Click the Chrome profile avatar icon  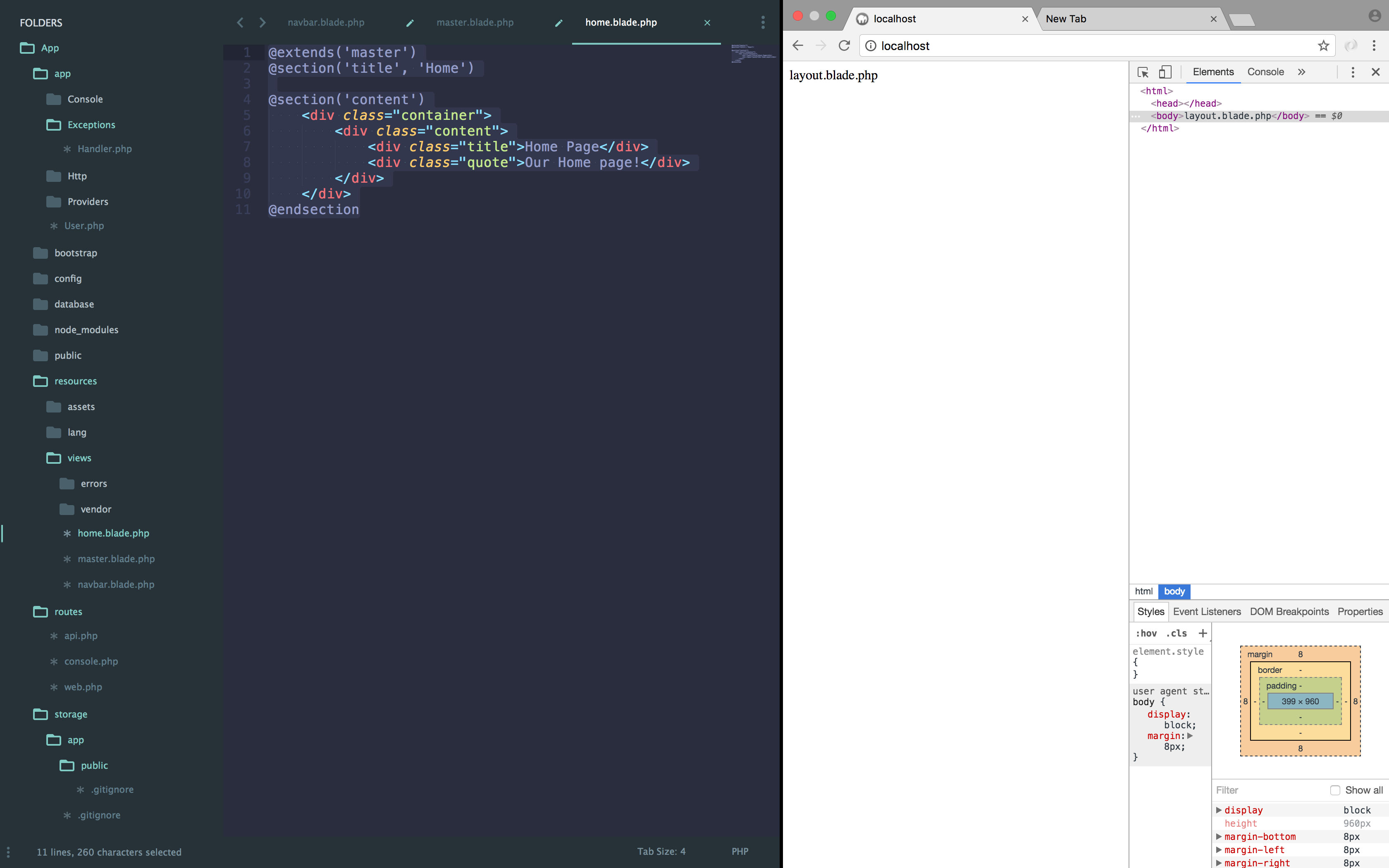(x=1375, y=16)
